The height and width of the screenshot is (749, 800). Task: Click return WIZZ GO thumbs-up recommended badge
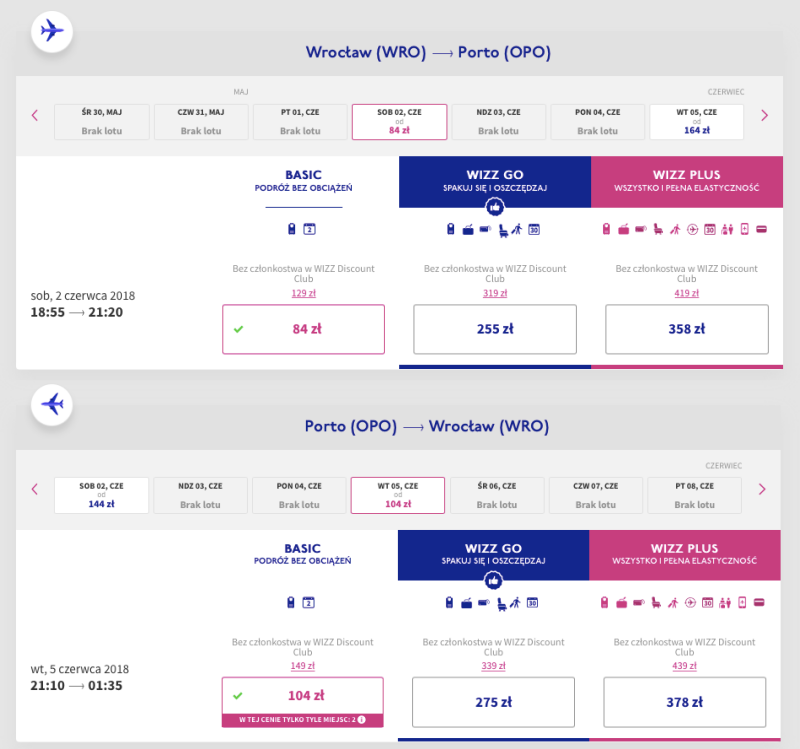pyautogui.click(x=493, y=580)
